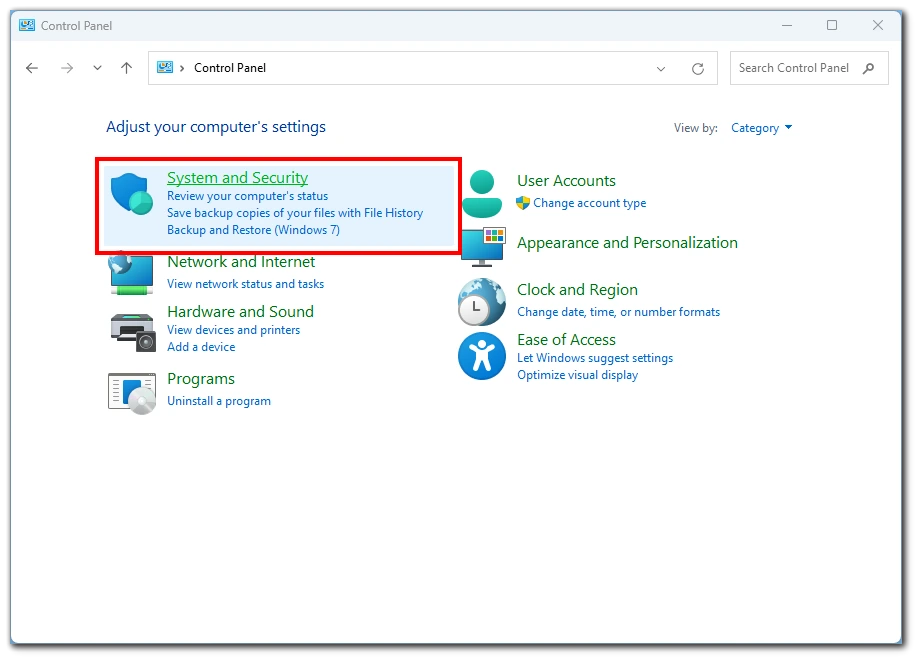This screenshot has height=662, width=920.
Task: Maximize the Control Panel window
Action: pyautogui.click(x=832, y=25)
